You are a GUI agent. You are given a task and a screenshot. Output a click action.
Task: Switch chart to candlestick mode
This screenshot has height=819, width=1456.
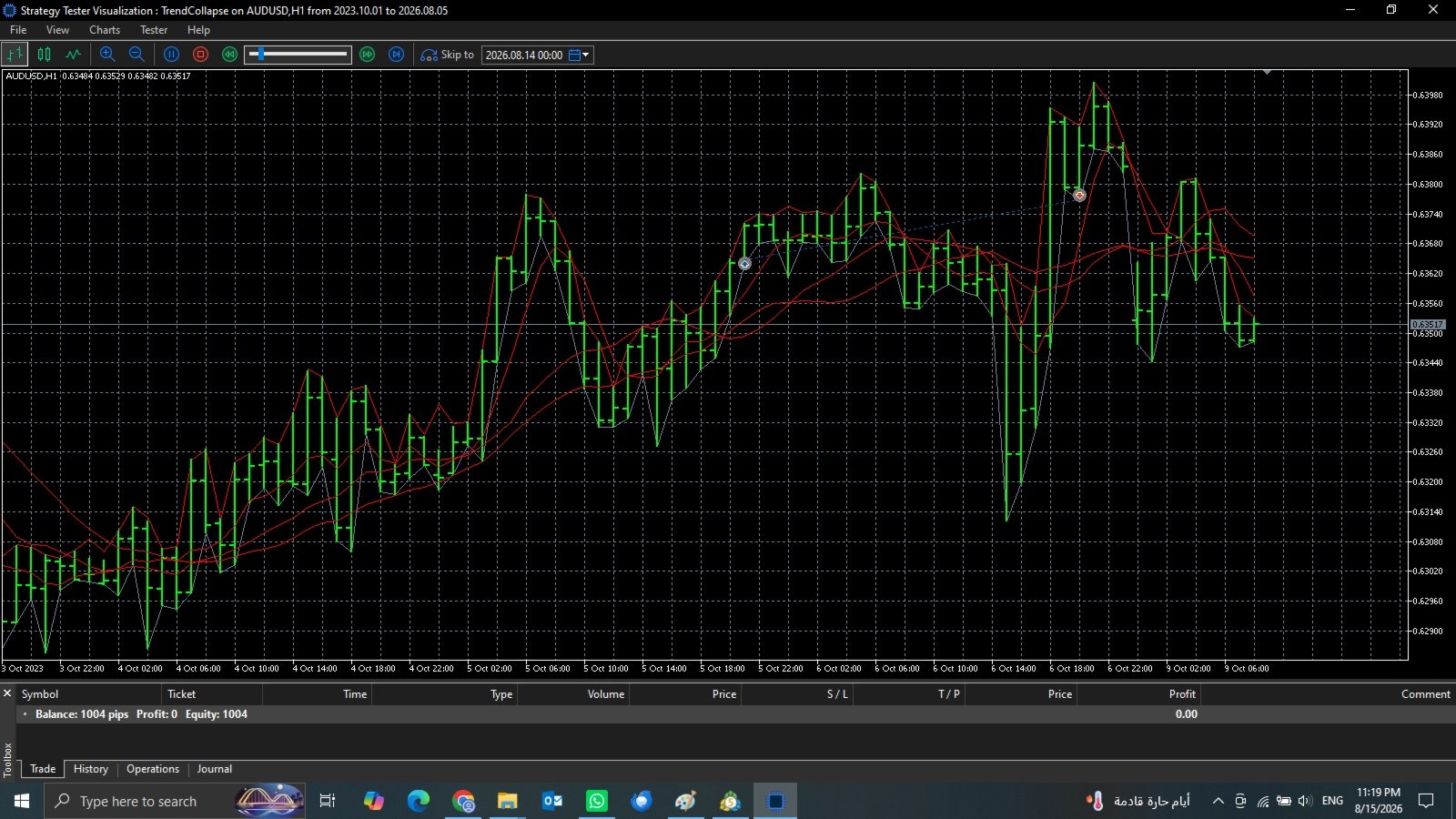pos(44,55)
